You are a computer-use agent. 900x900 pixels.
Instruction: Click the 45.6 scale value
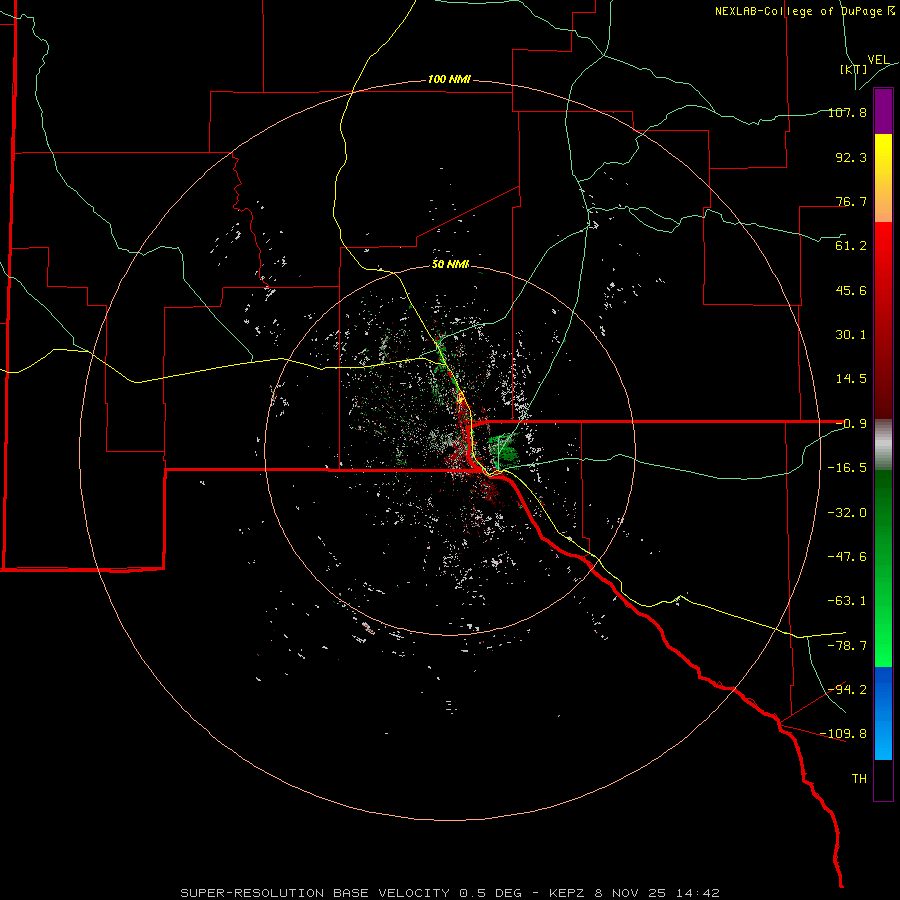(x=851, y=290)
